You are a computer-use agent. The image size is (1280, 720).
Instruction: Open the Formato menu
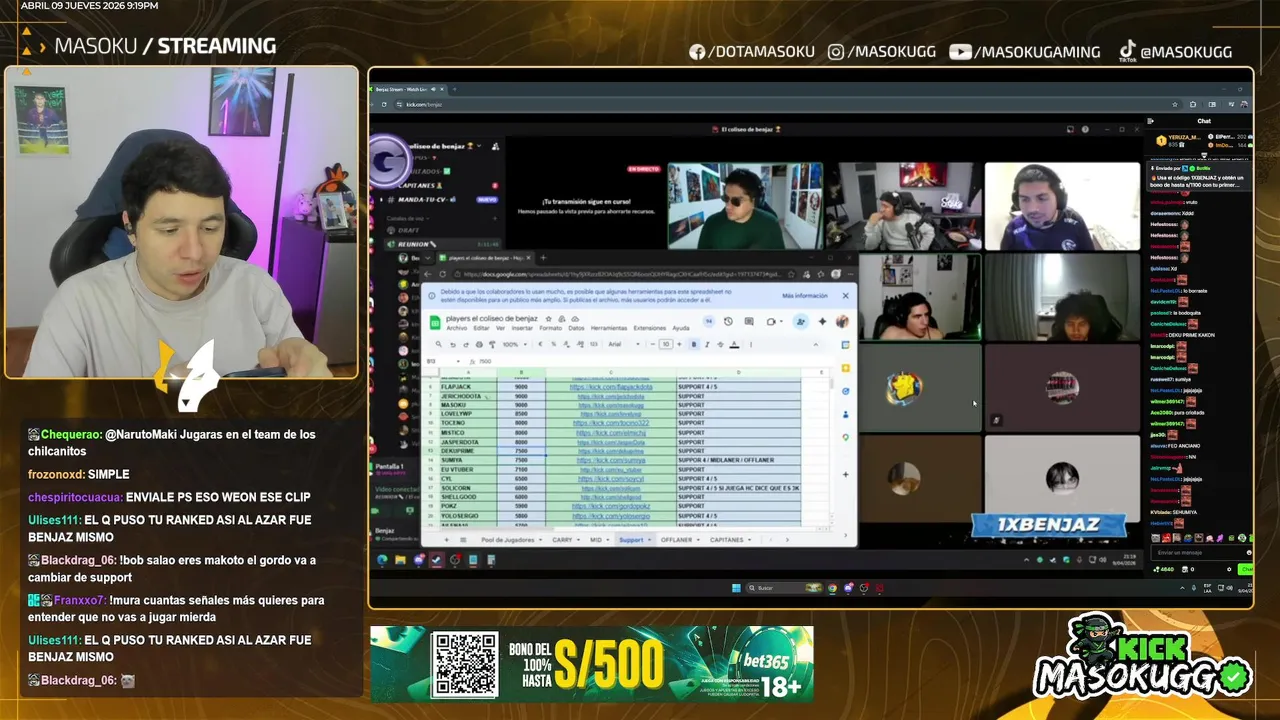[x=551, y=328]
